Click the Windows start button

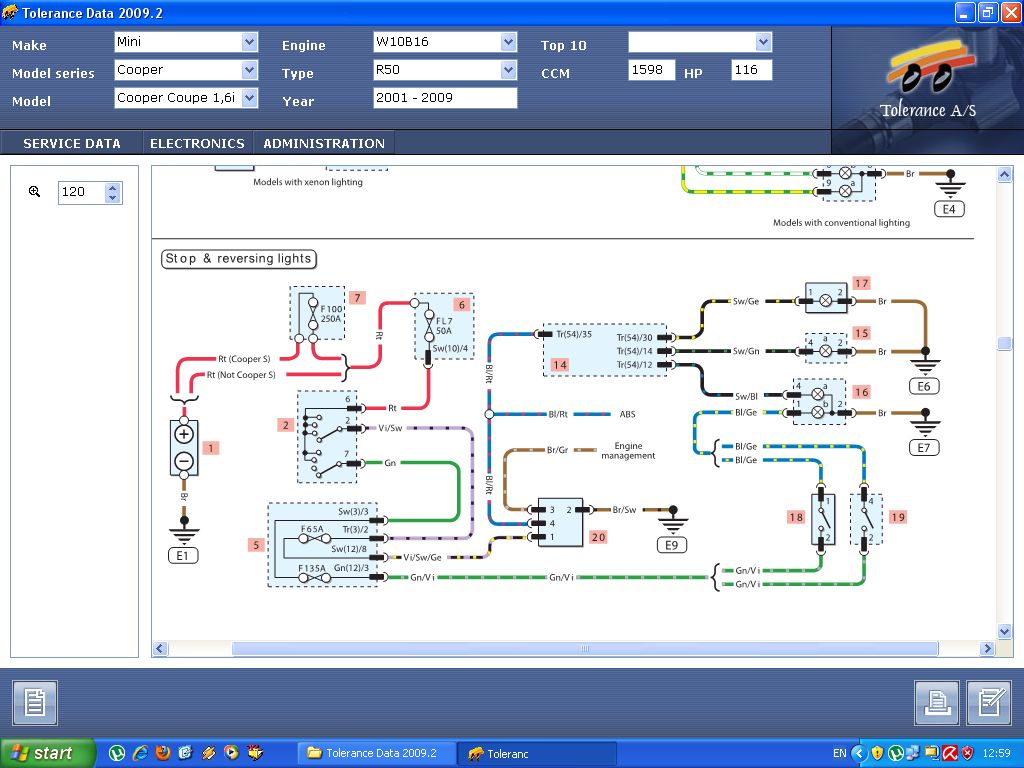(x=47, y=753)
